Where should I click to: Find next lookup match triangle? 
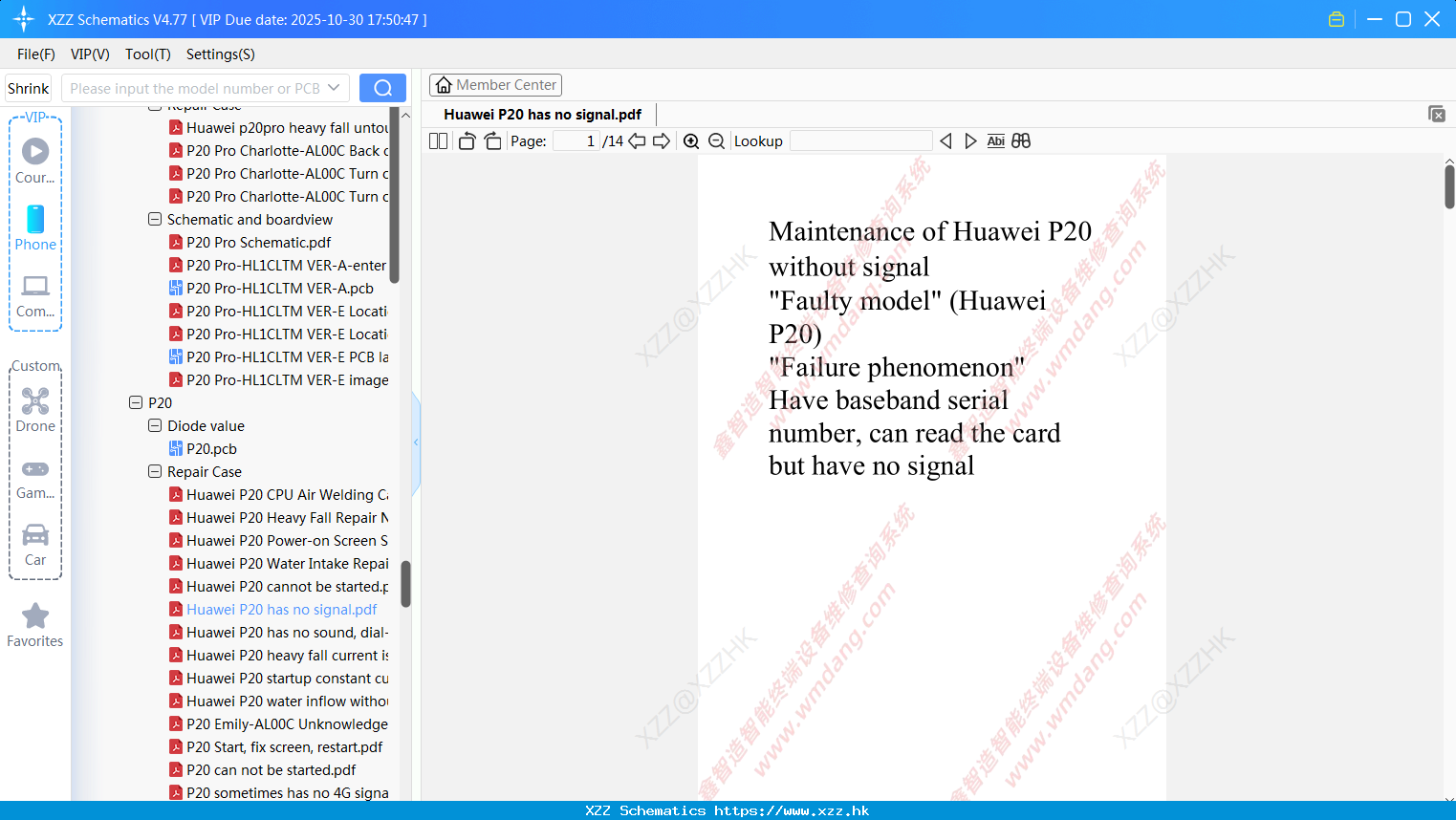click(970, 141)
